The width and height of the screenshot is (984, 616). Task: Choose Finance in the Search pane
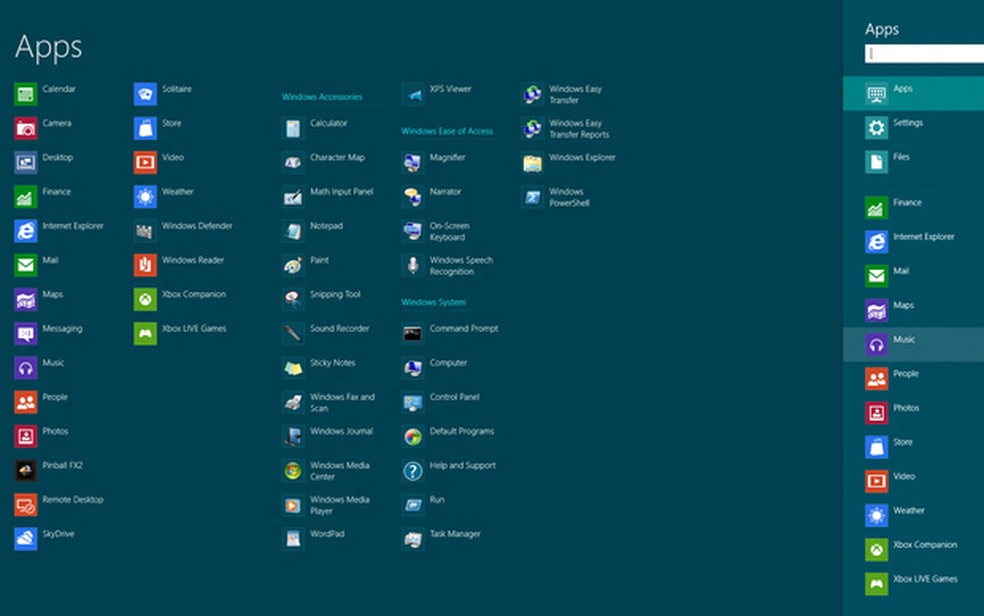(913, 208)
